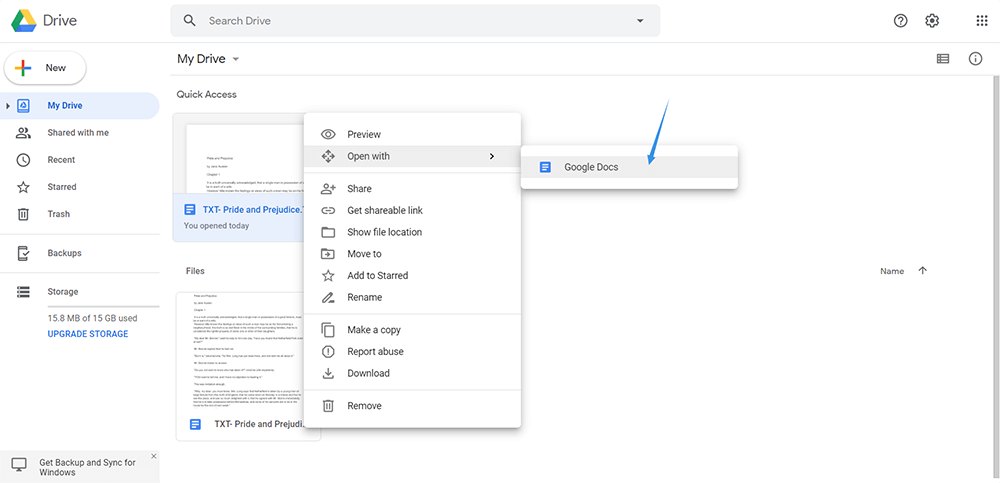Image resolution: width=1000 pixels, height=483 pixels.
Task: Expand the My Drive tree arrow
Action: pos(8,106)
